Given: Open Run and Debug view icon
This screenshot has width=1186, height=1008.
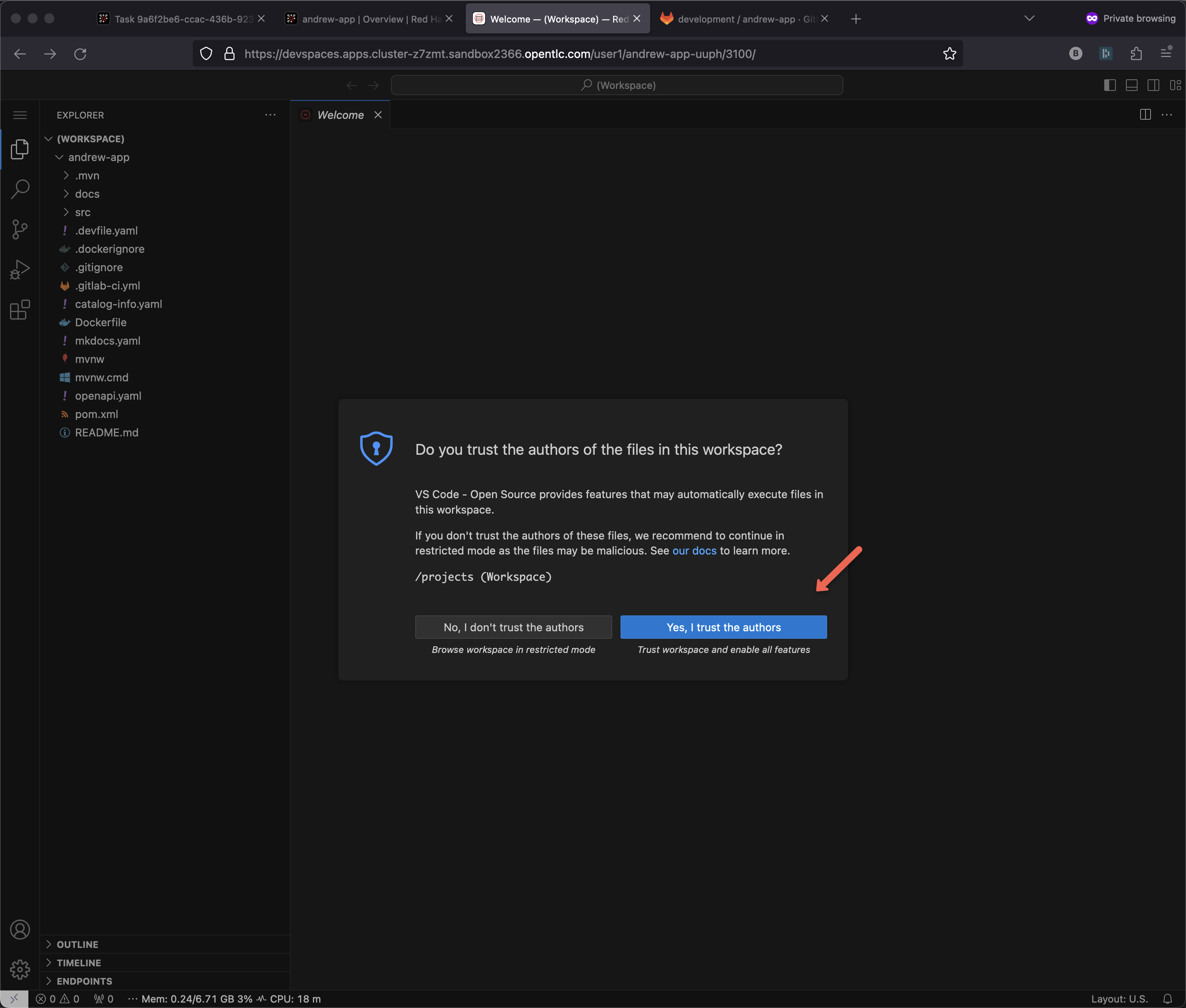Looking at the screenshot, I should (20, 270).
